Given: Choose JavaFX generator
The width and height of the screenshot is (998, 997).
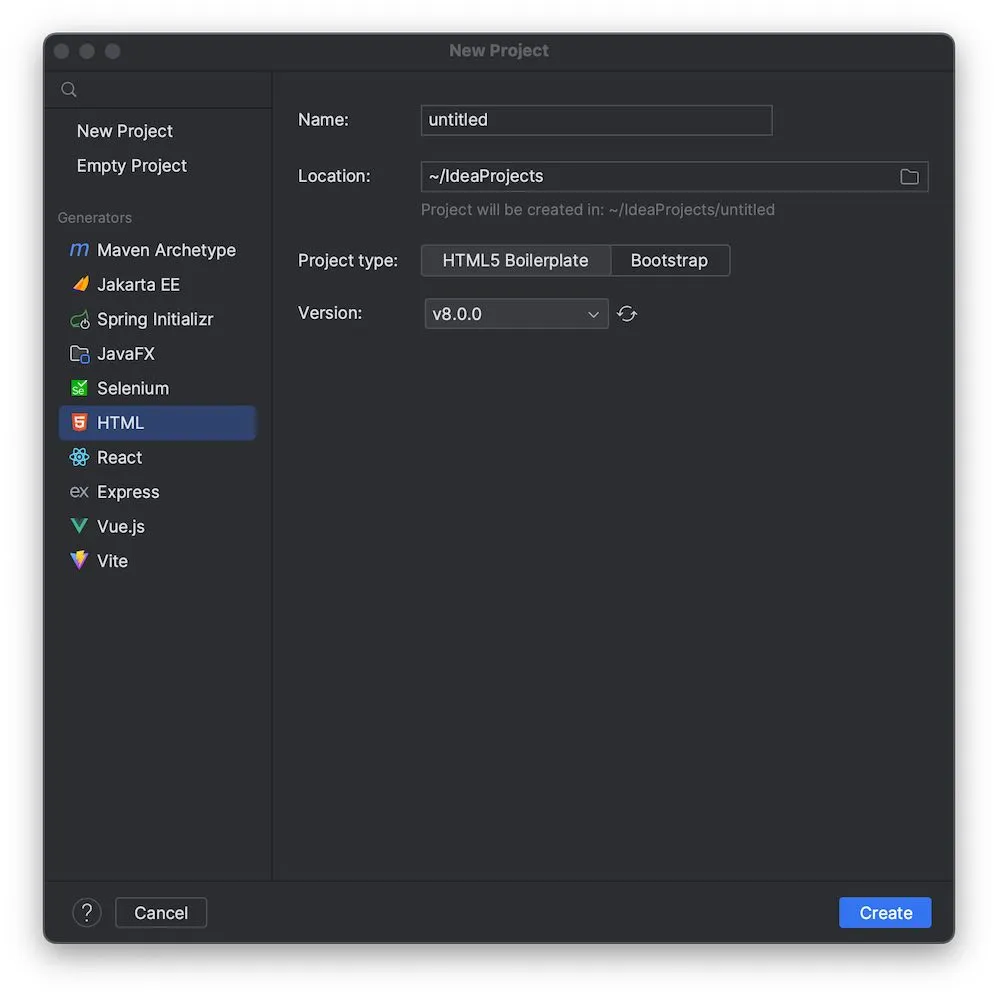Looking at the screenshot, I should 157,353.
